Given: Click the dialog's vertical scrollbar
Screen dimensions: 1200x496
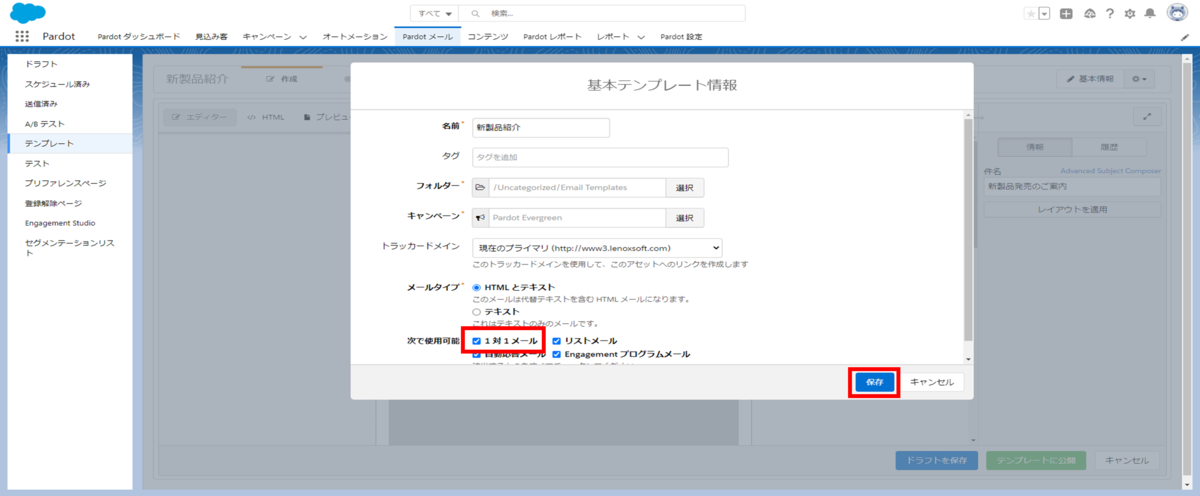Looking at the screenshot, I should coord(968,238).
